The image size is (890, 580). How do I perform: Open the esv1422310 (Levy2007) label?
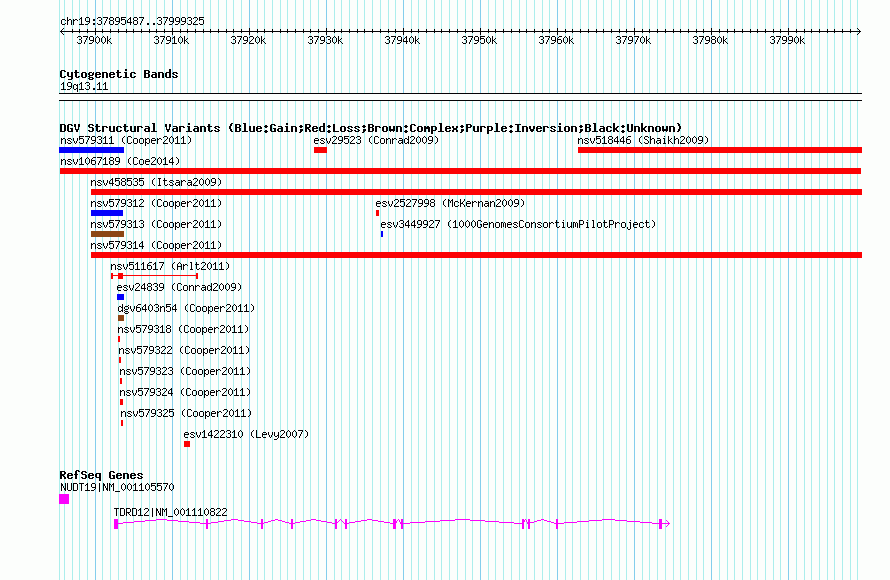click(x=246, y=434)
